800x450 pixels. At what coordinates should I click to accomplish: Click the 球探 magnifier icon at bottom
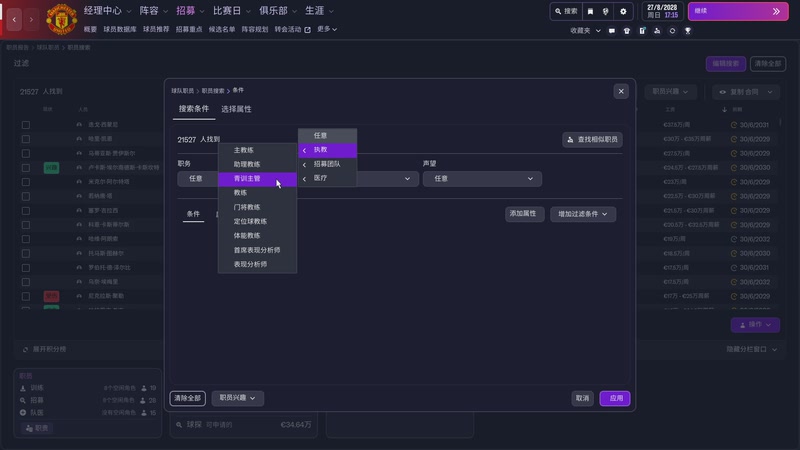point(179,424)
